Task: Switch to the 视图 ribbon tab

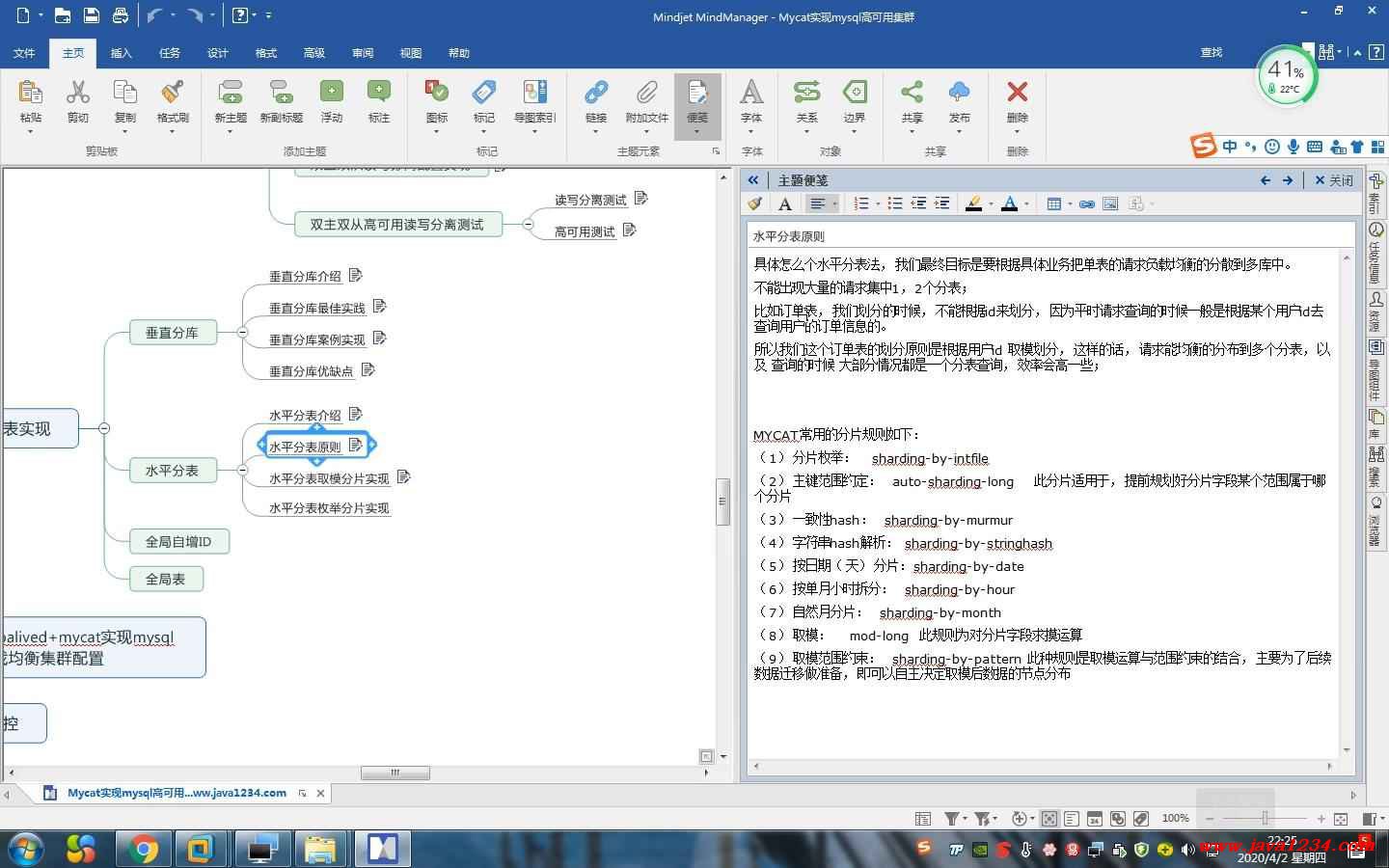Action: pos(411,53)
